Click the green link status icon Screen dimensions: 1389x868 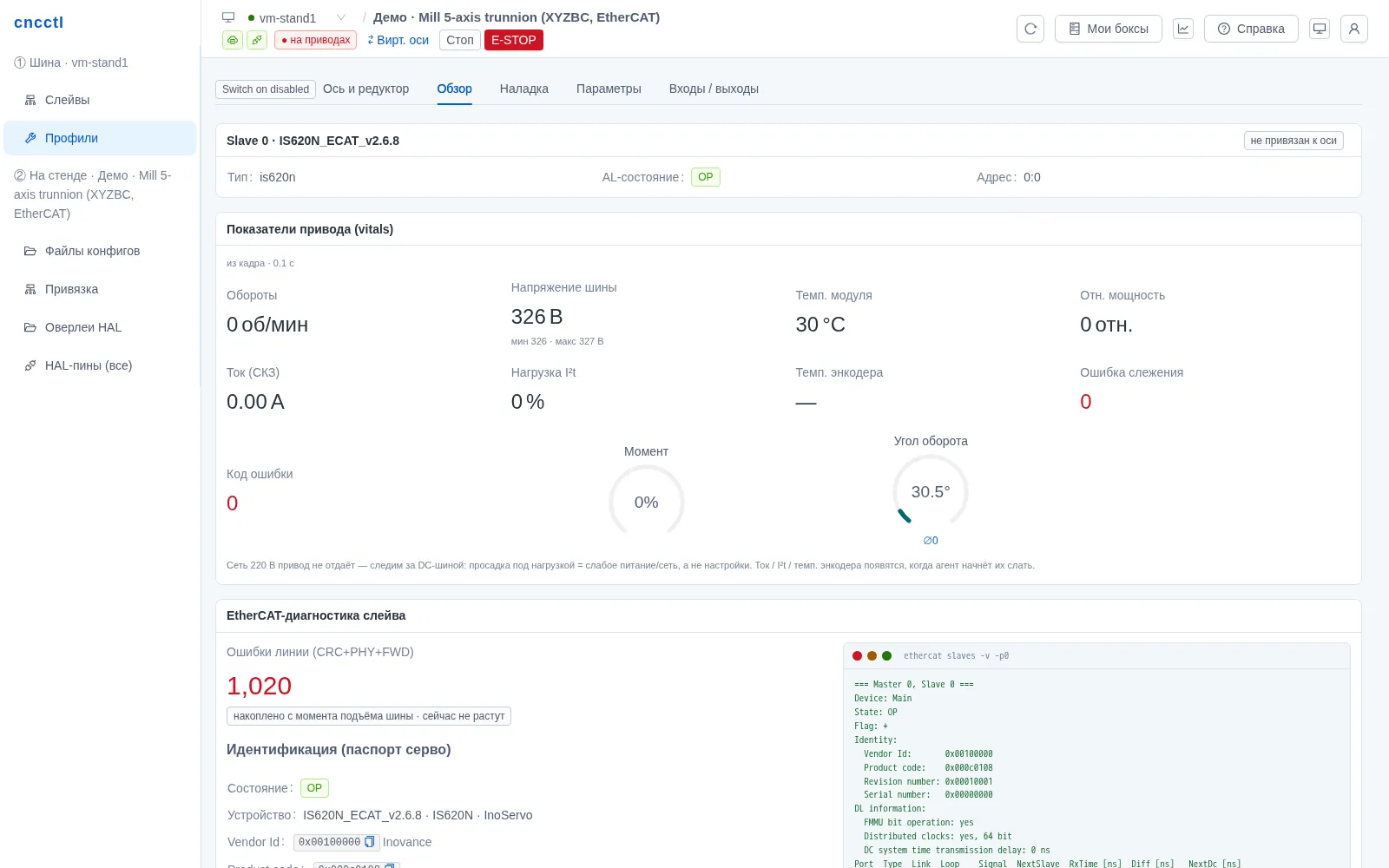pyautogui.click(x=257, y=40)
